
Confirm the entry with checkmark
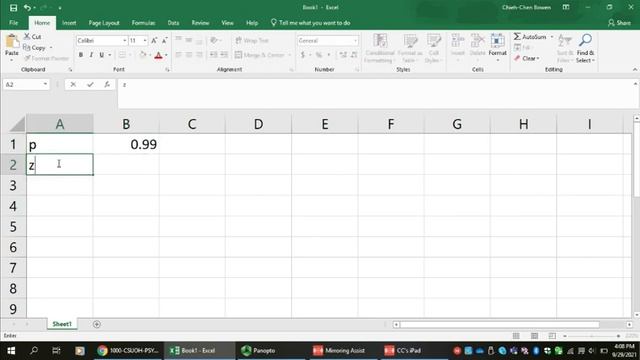(x=90, y=84)
